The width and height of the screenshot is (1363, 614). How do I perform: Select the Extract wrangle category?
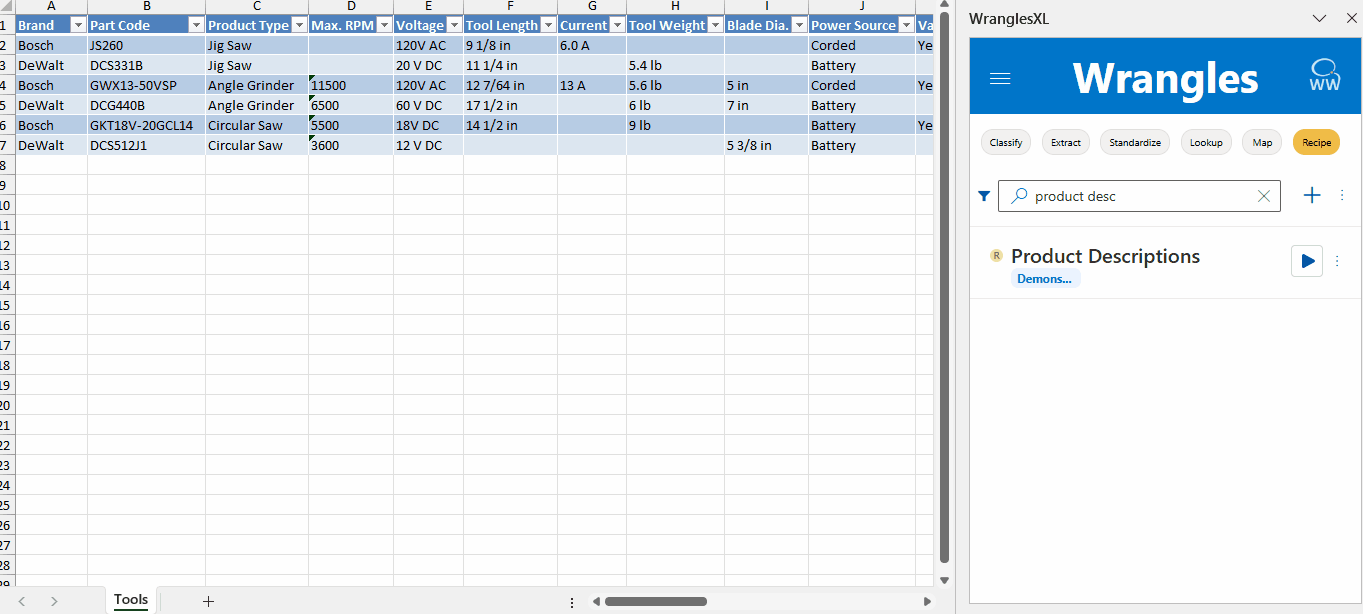pos(1065,142)
